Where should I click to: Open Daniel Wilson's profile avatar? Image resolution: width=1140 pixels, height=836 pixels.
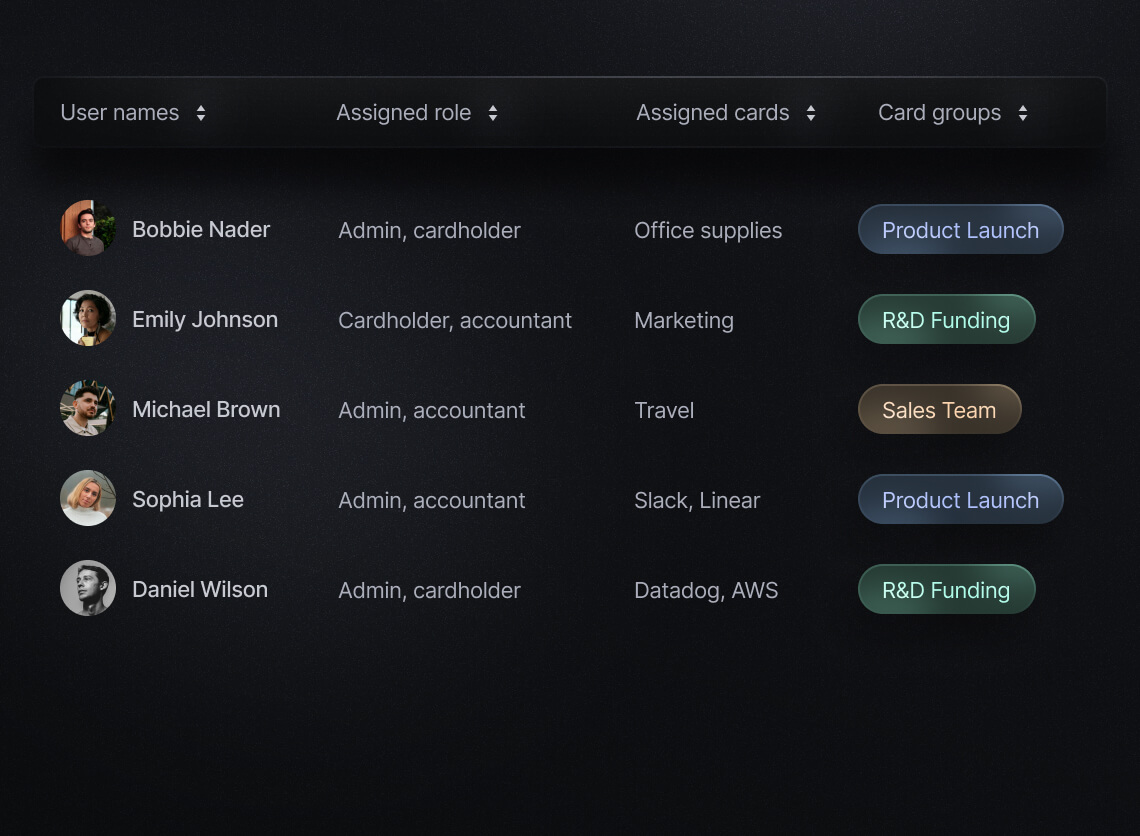[88, 589]
